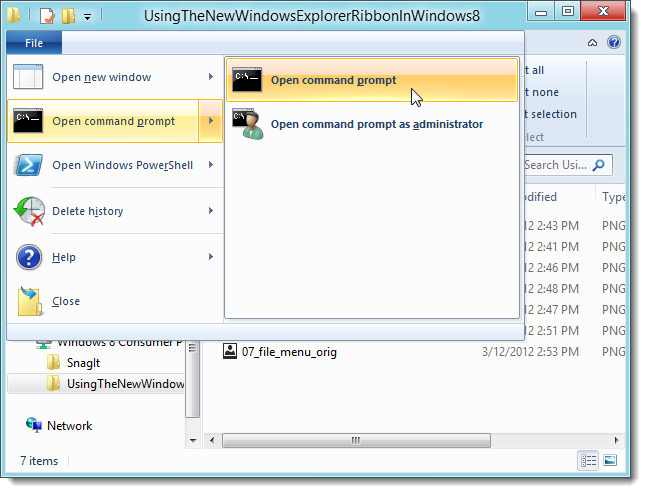The height and width of the screenshot is (493, 646).
Task: Expand the Help submenu arrow
Action: [x=211, y=257]
